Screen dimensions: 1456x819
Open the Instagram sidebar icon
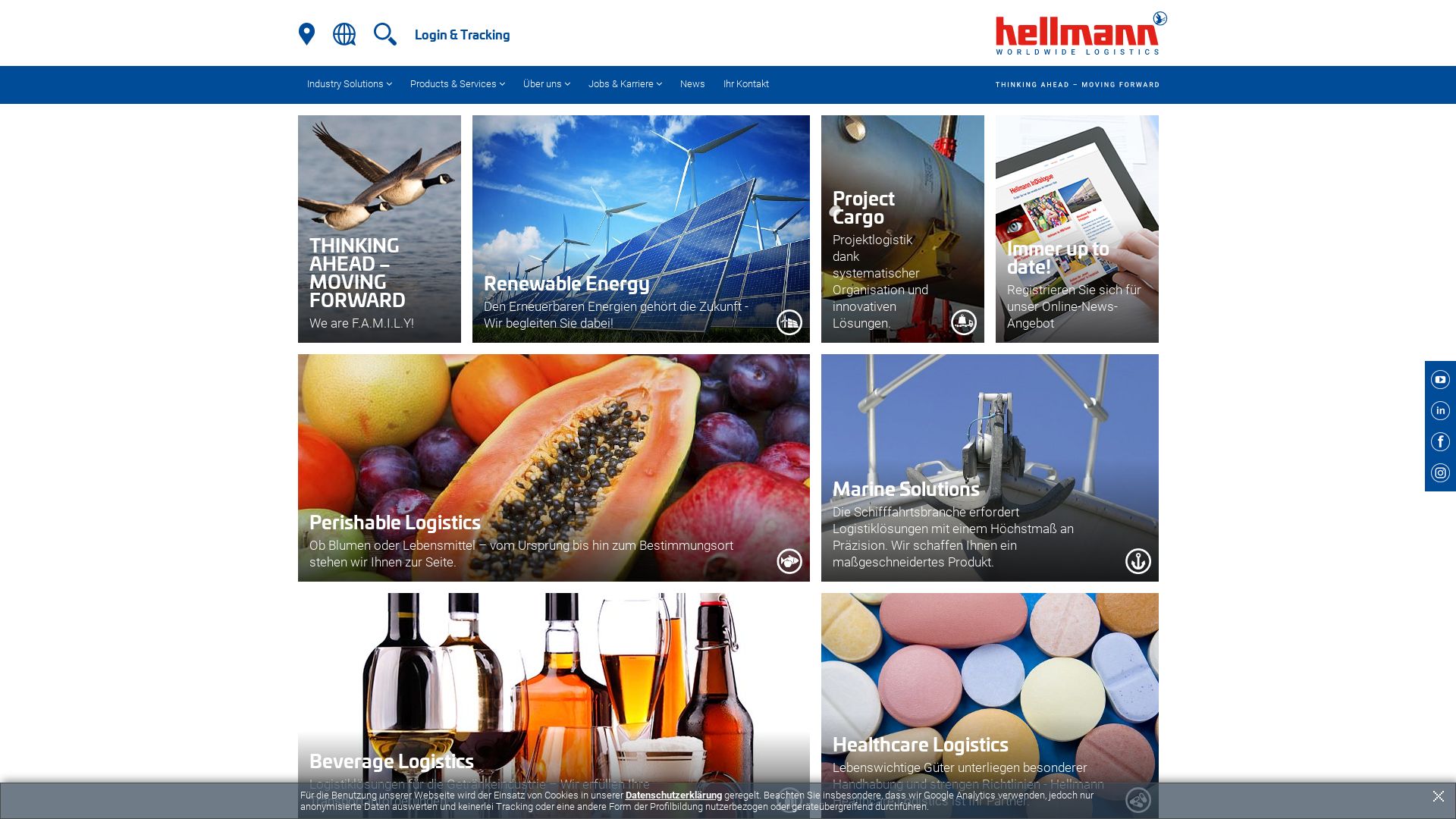pyautogui.click(x=1440, y=473)
